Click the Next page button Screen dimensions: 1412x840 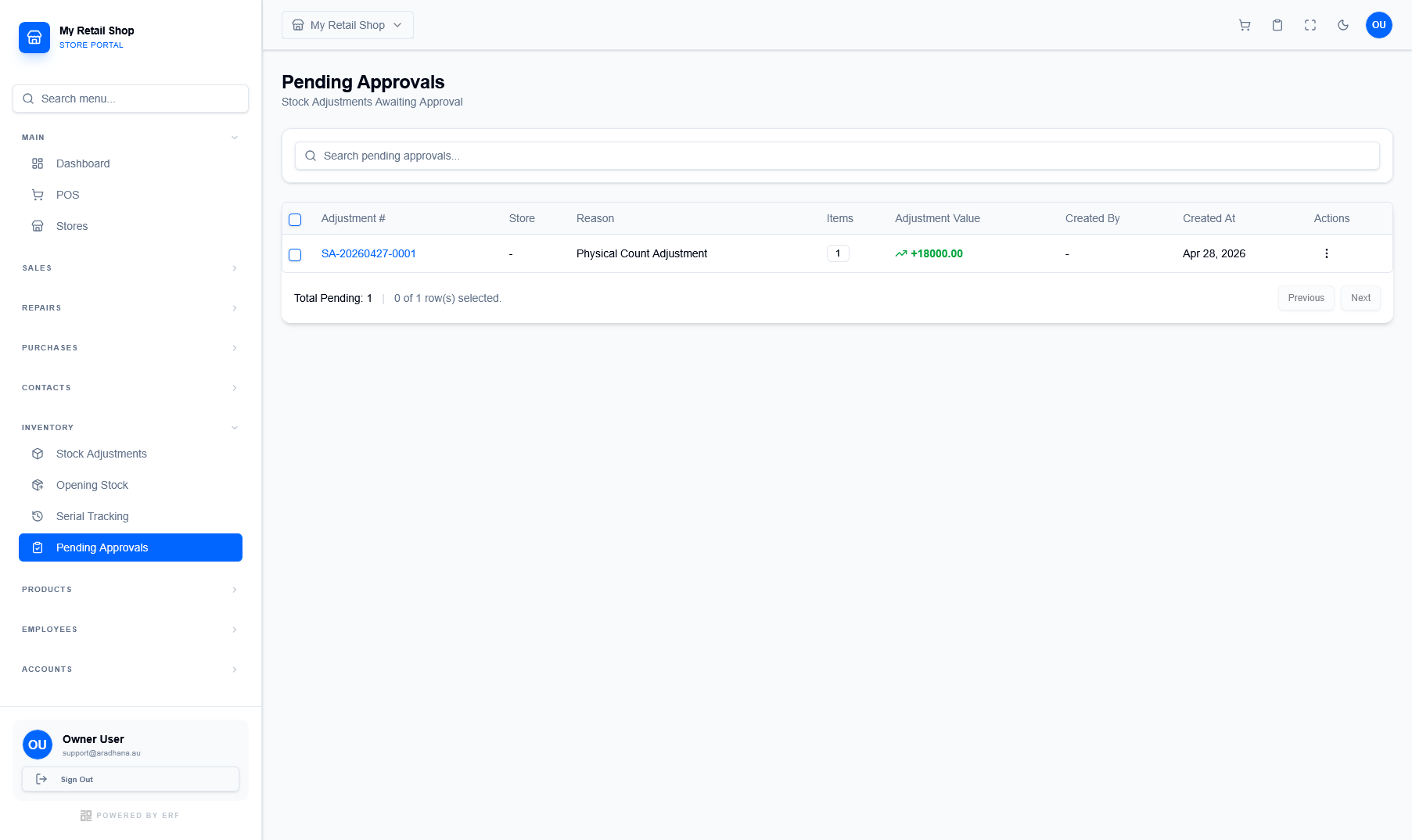(1360, 298)
